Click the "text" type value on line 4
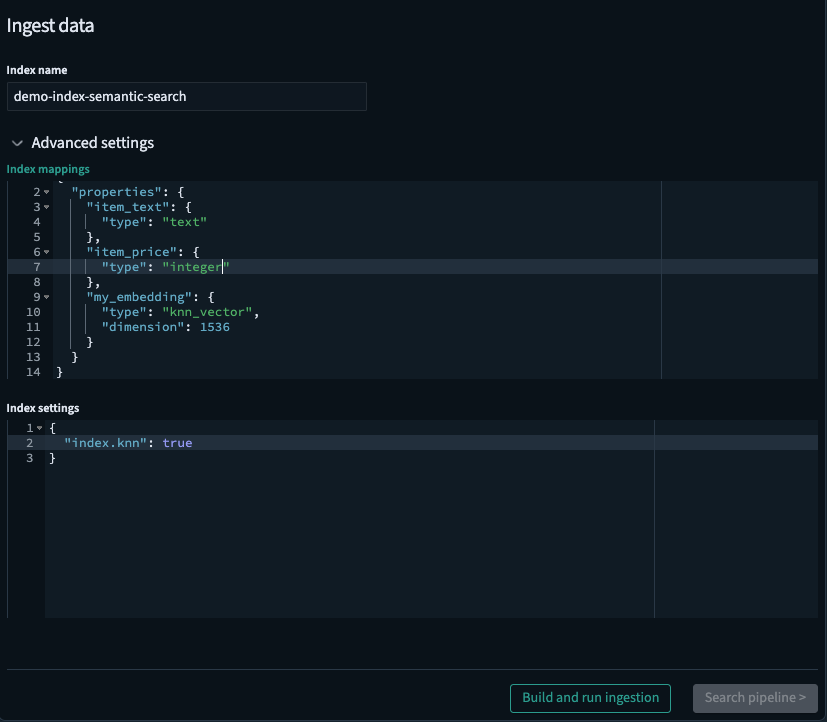827x722 pixels. coord(185,222)
